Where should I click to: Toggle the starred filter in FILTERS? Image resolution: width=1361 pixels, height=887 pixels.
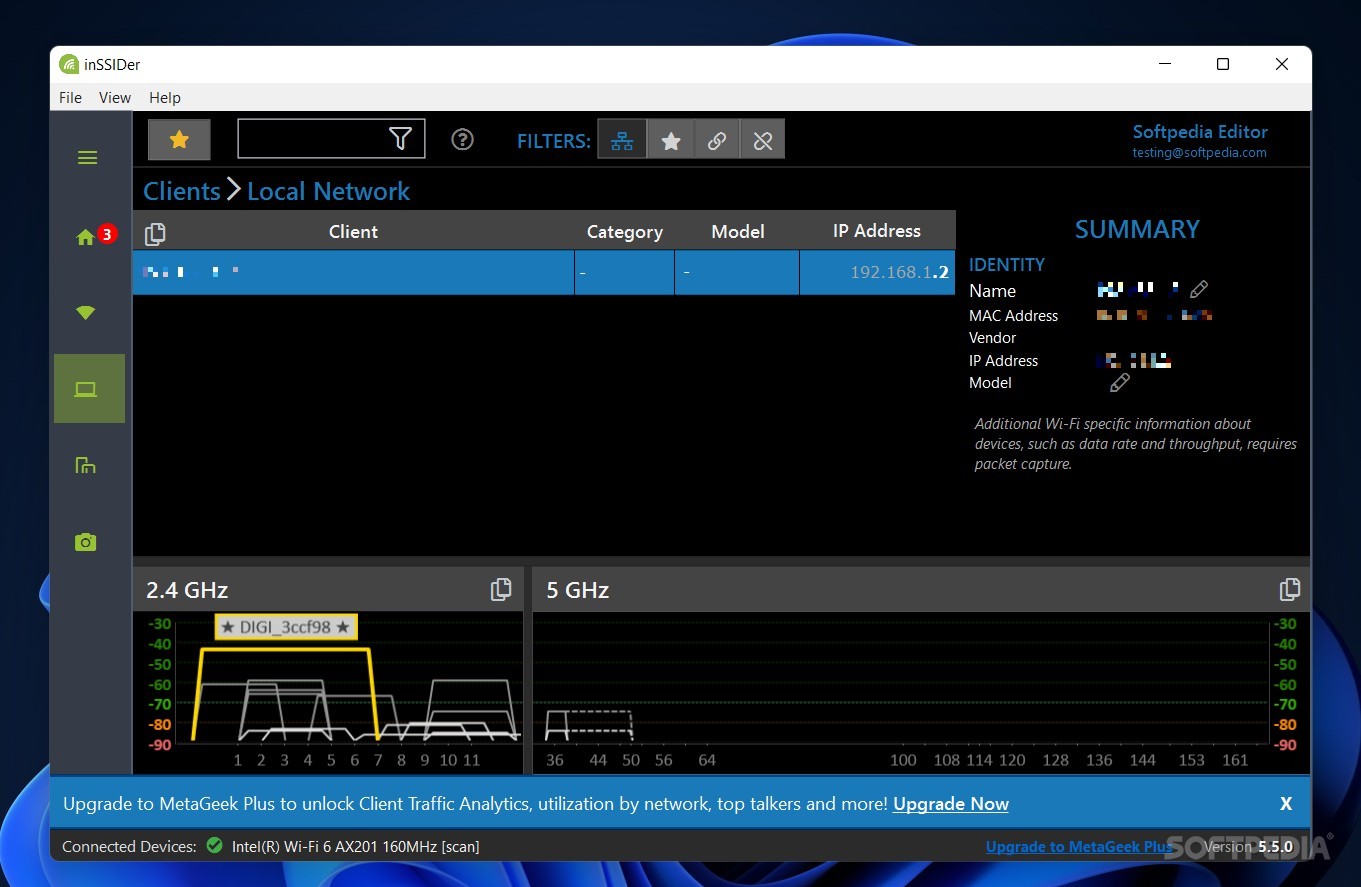coord(670,140)
